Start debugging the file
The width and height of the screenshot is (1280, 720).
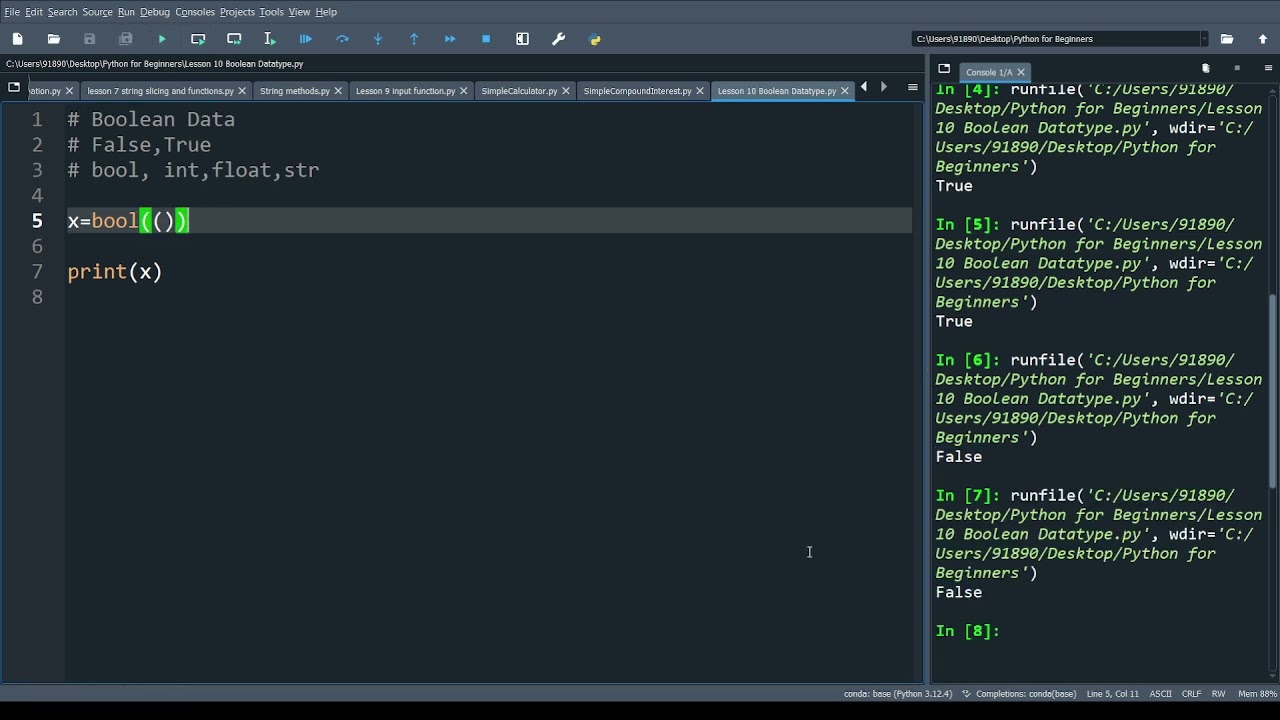pos(306,39)
